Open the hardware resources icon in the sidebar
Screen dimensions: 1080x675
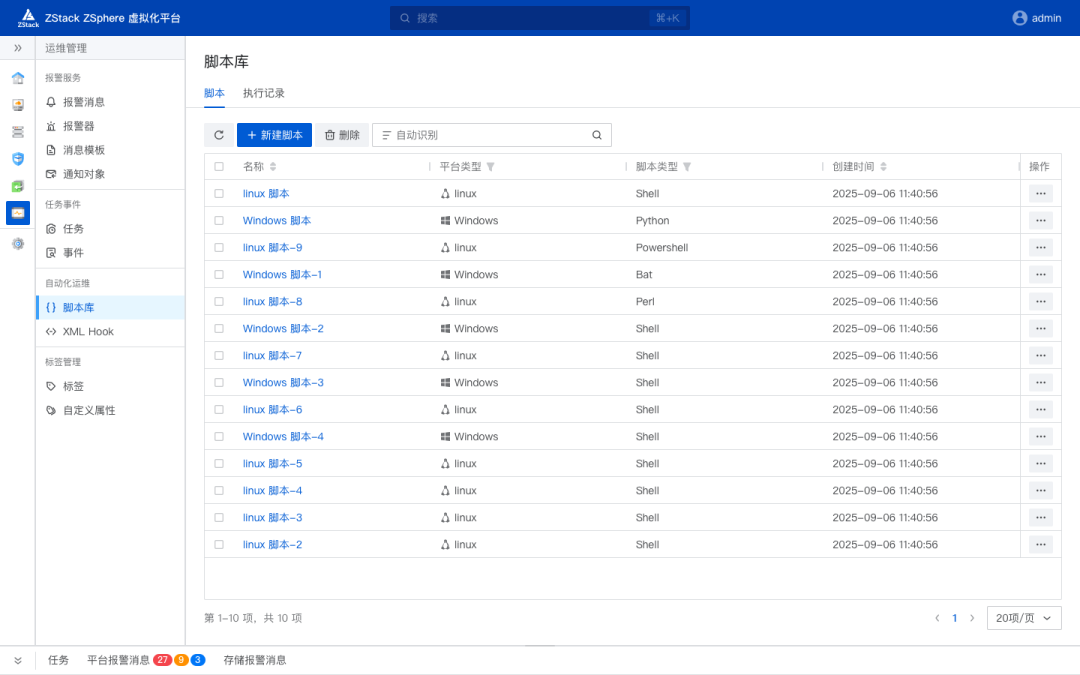point(18,131)
